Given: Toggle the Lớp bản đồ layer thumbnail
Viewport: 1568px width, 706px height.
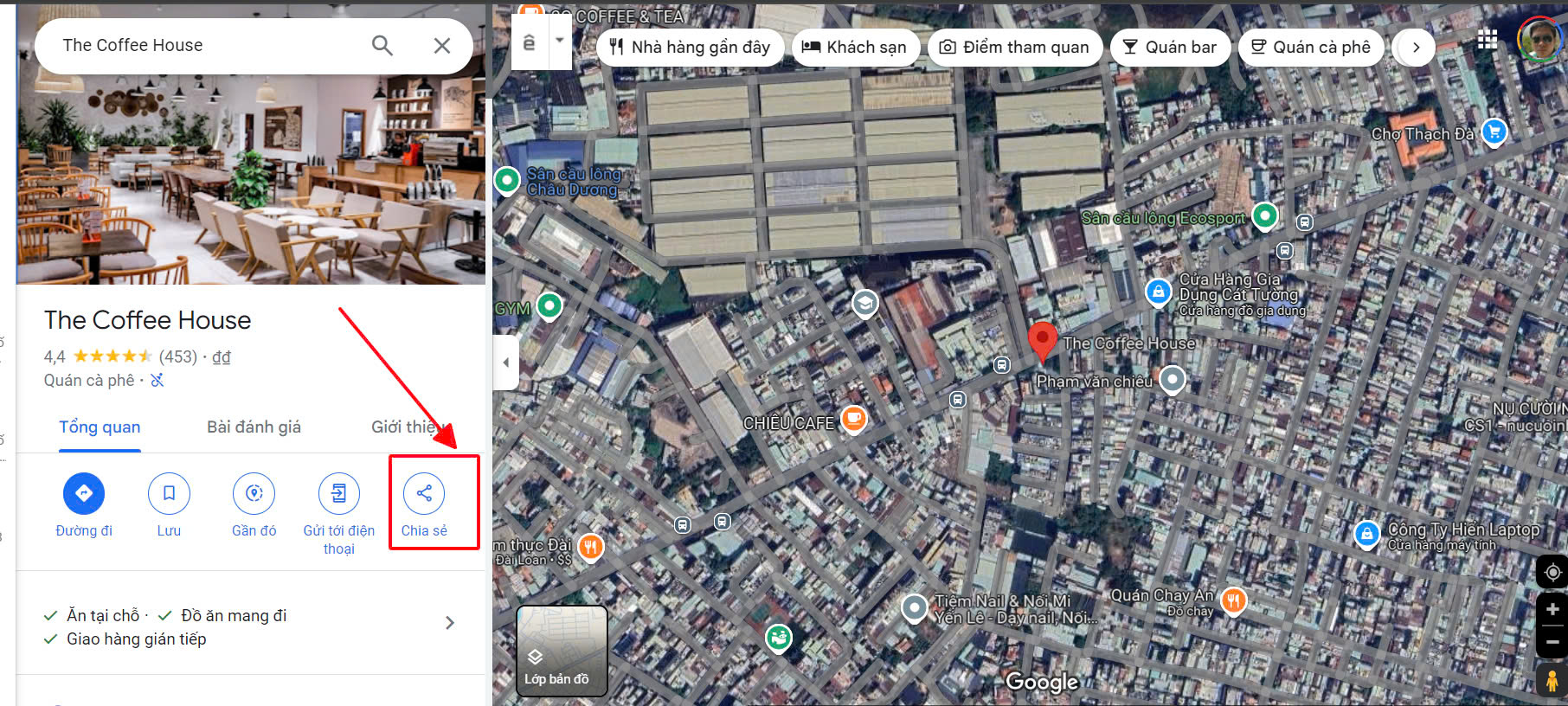Looking at the screenshot, I should [562, 651].
